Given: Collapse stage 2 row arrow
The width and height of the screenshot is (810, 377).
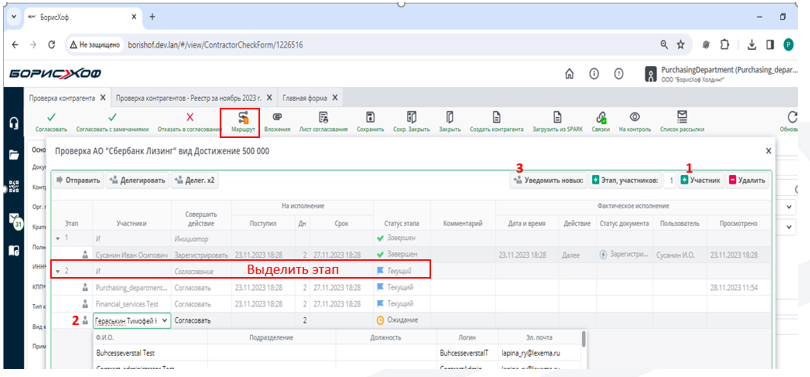Looking at the screenshot, I should tap(57, 271).
